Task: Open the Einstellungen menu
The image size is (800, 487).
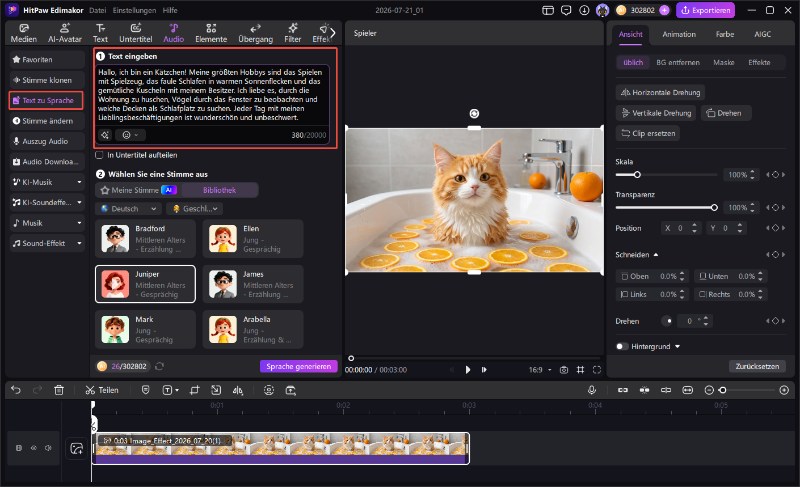Action: (134, 10)
